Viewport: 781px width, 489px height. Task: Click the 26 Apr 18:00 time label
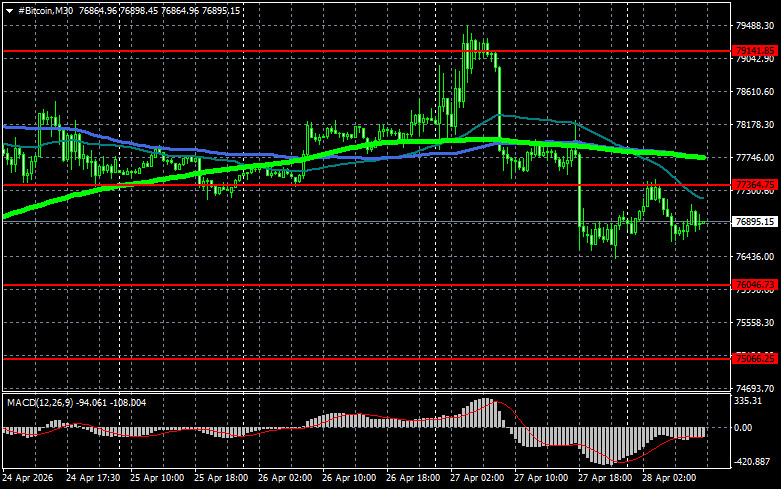point(413,478)
